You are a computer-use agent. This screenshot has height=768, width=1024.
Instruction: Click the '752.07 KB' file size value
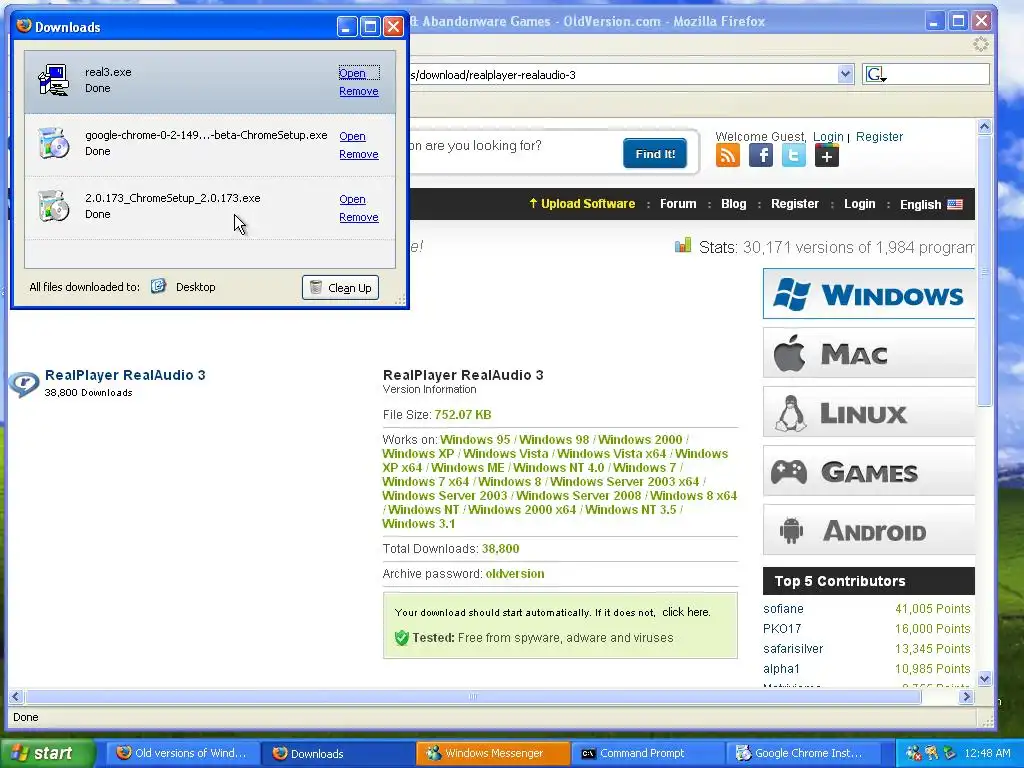(x=462, y=415)
